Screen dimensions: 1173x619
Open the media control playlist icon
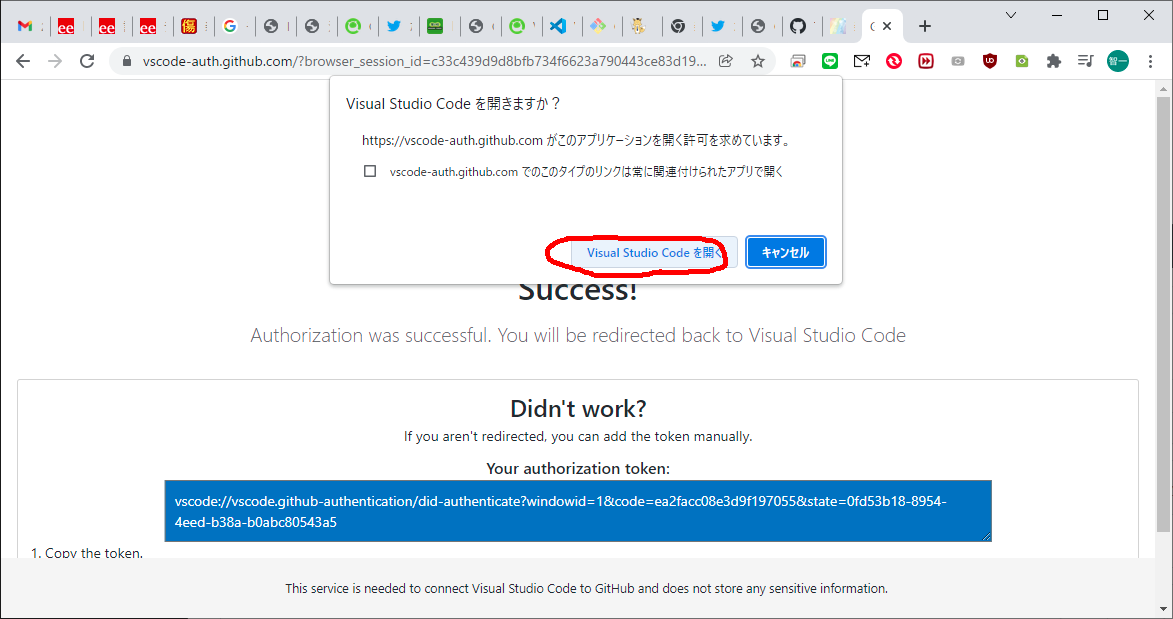click(x=1085, y=61)
